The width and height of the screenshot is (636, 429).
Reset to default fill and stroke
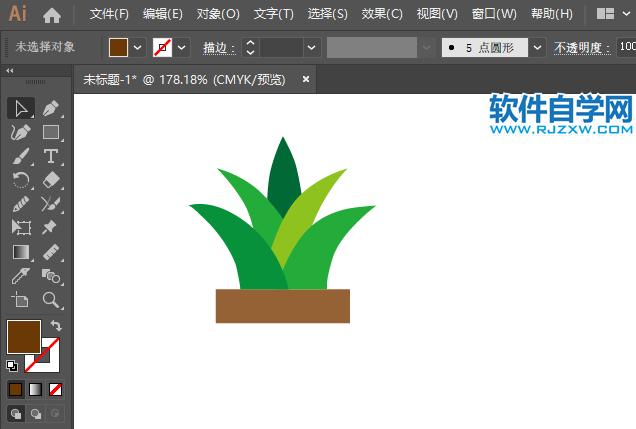pyautogui.click(x=12, y=366)
